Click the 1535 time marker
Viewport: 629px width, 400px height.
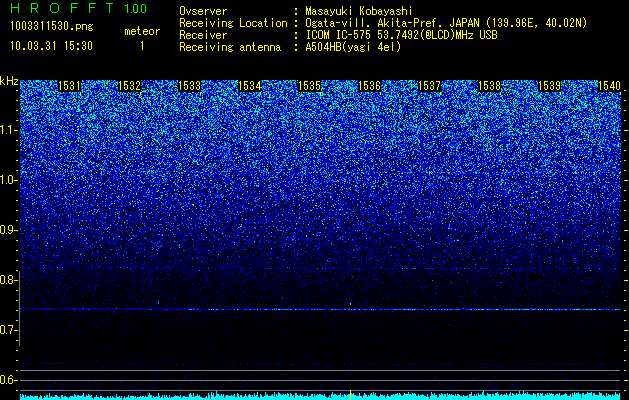pos(310,86)
